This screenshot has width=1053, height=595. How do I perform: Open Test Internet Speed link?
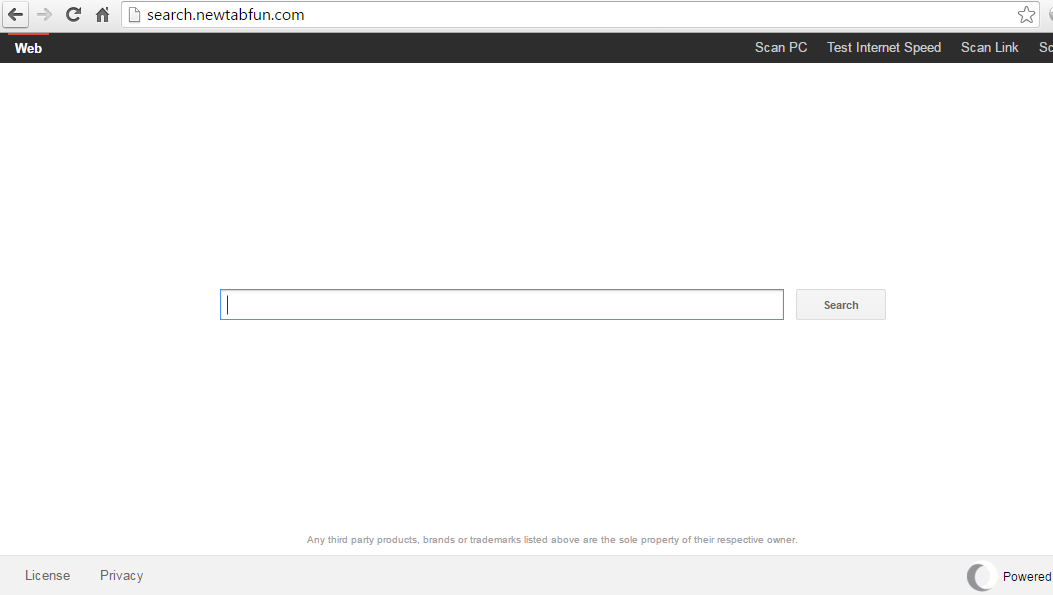pos(884,48)
